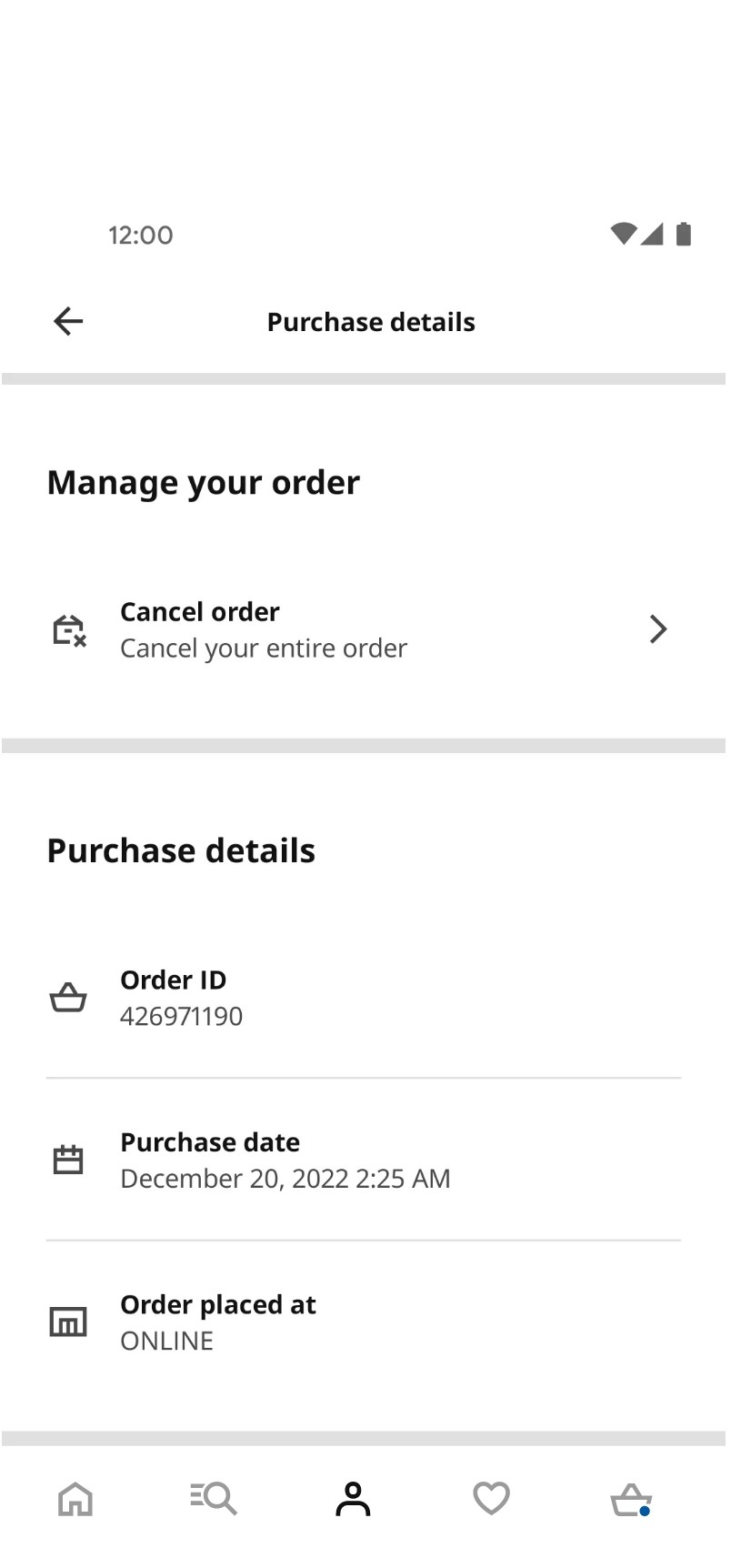Tap the store icon next to Order placed at

click(67, 1321)
